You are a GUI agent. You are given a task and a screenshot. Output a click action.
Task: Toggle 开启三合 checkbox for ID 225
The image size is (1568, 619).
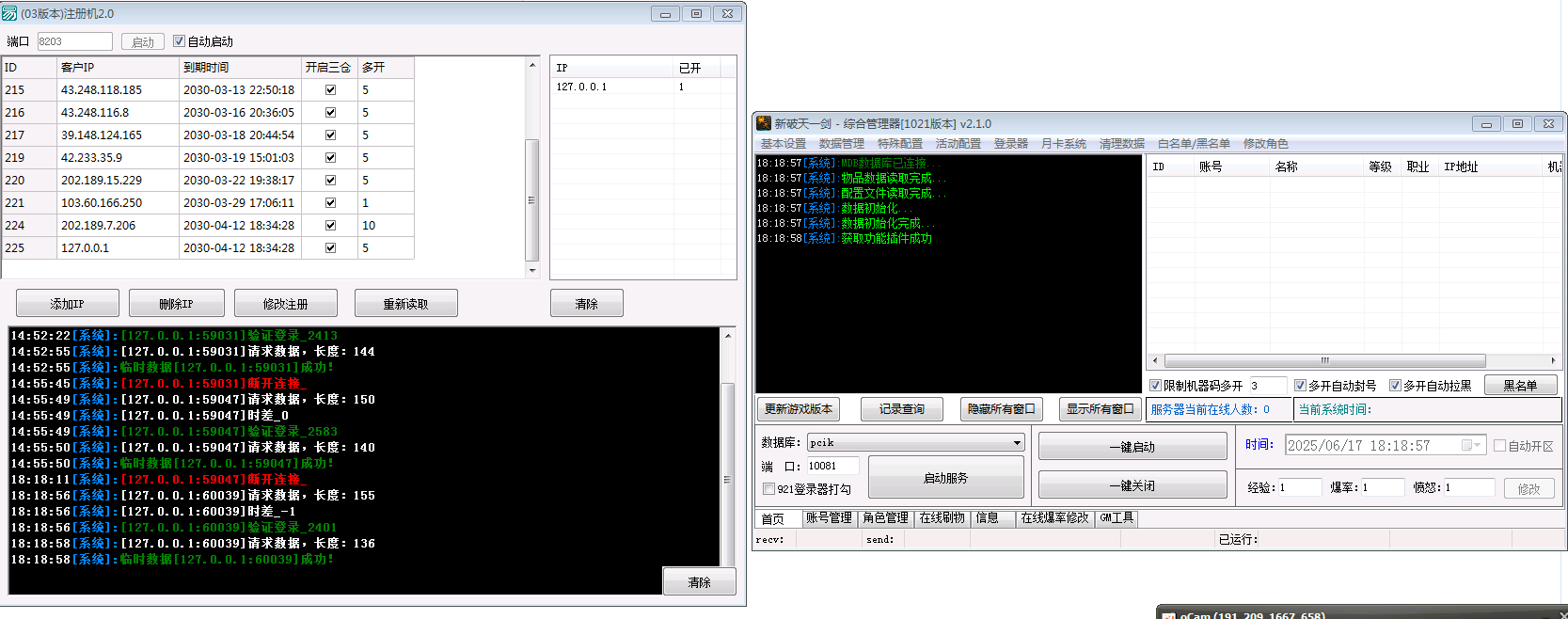330,248
